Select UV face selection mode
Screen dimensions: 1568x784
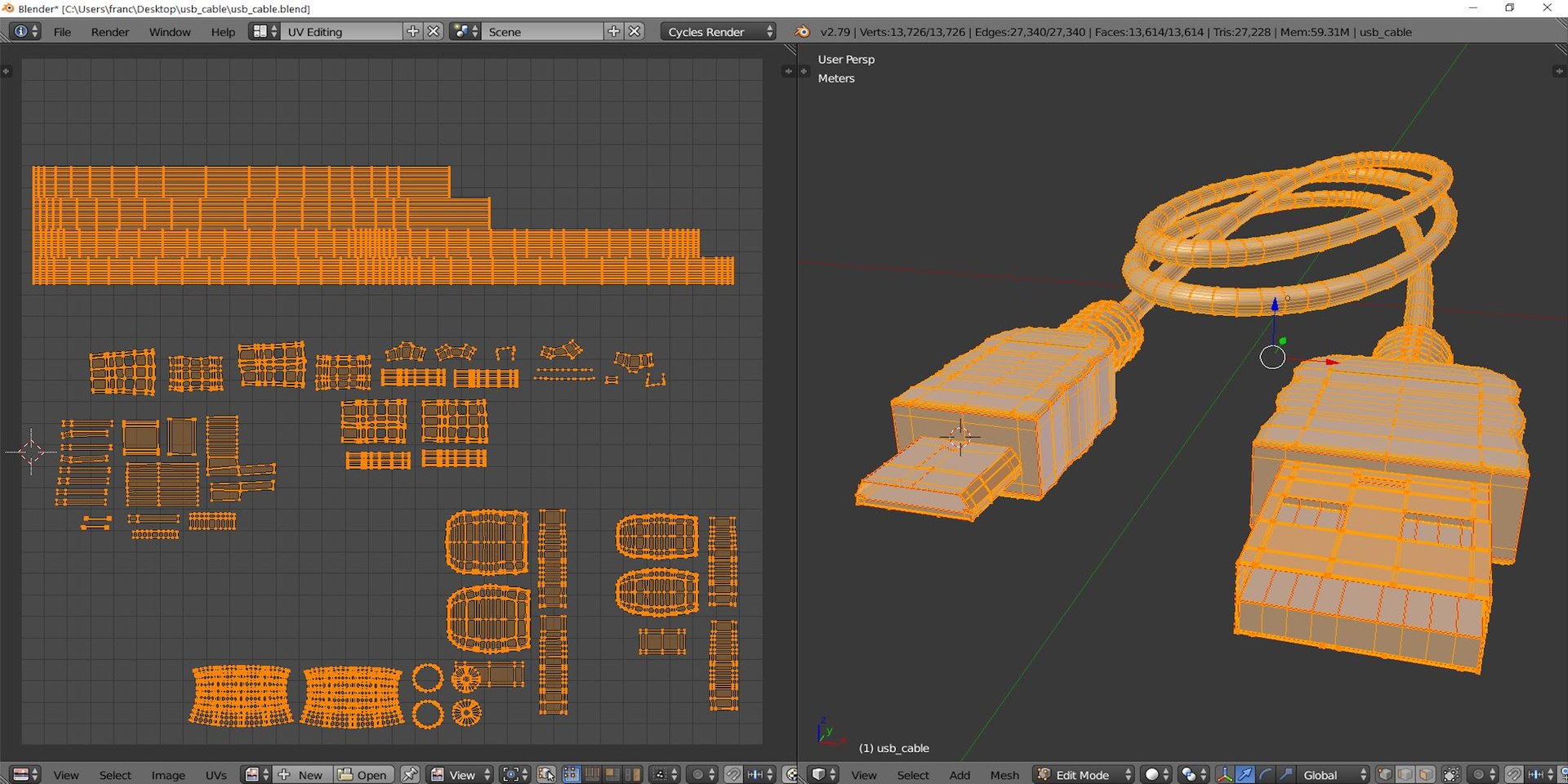pos(612,774)
